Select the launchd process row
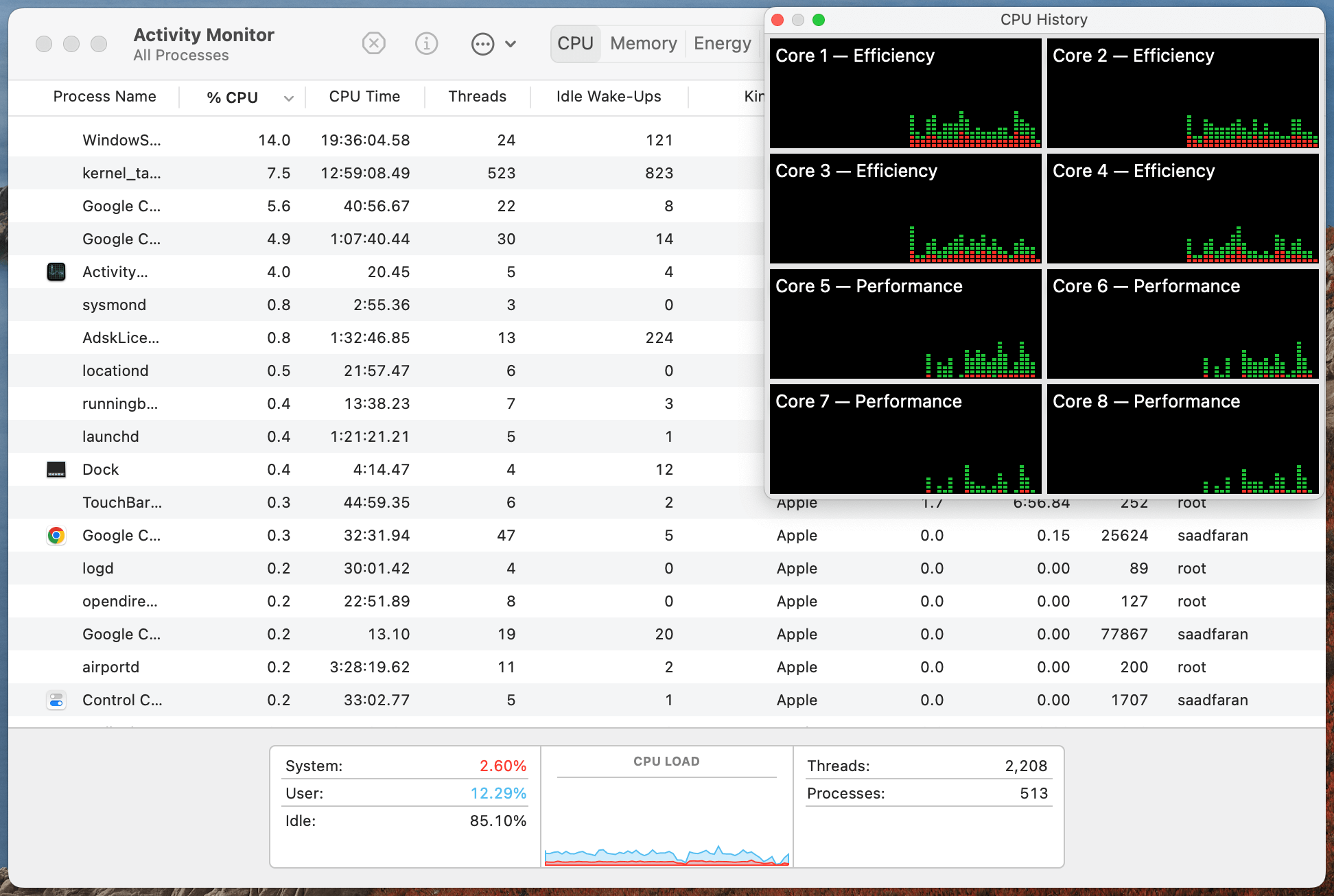This screenshot has height=896, width=1334. pos(386,436)
